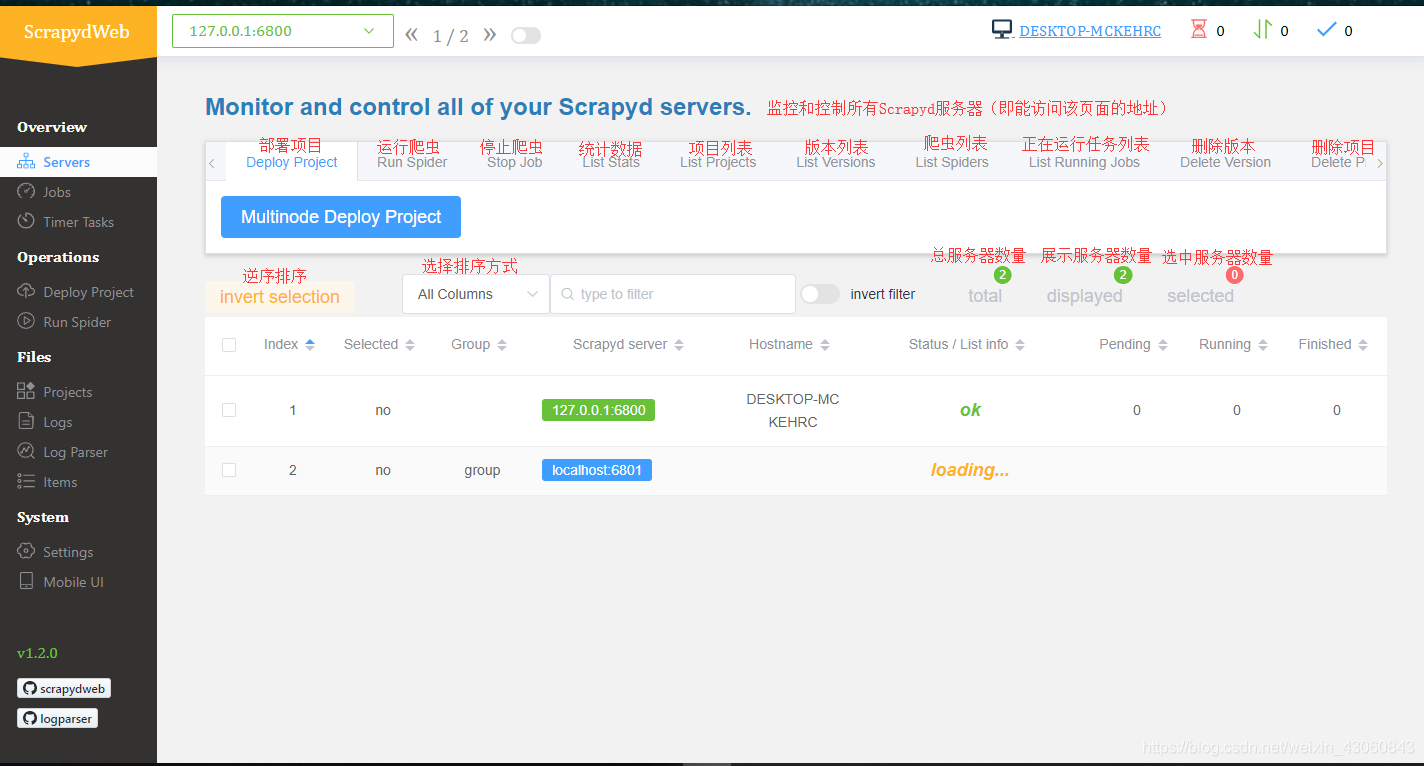Switch to the Run Spider tab
This screenshot has width=1424, height=766.
412,162
